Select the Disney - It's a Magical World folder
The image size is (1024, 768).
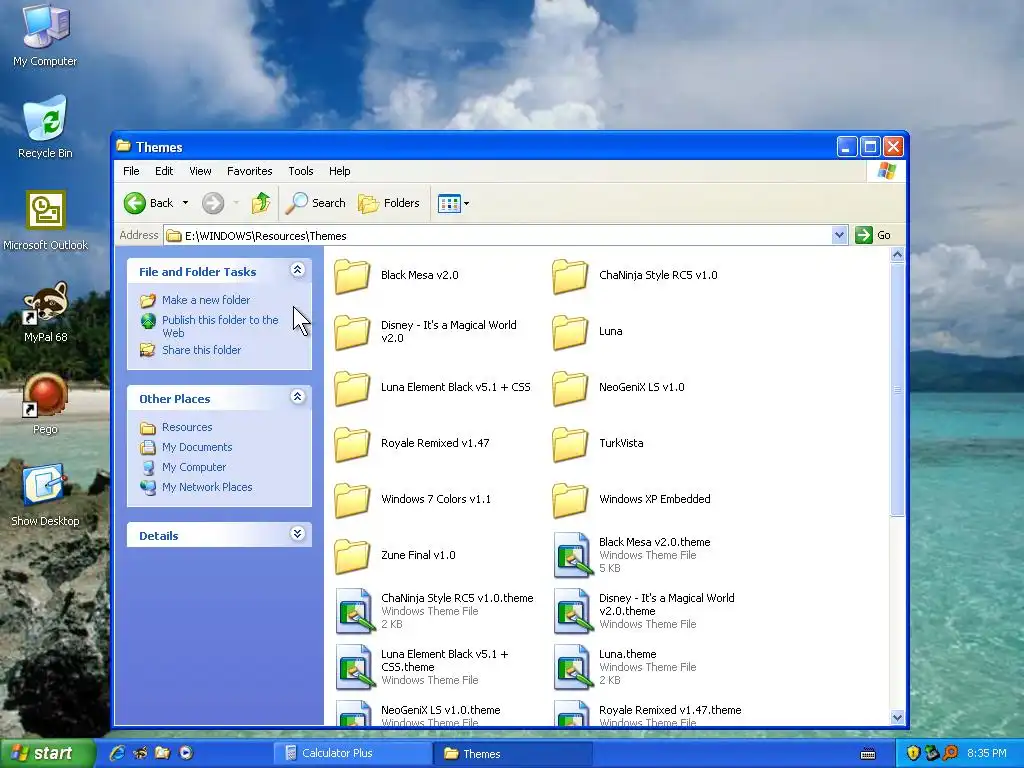(425, 331)
